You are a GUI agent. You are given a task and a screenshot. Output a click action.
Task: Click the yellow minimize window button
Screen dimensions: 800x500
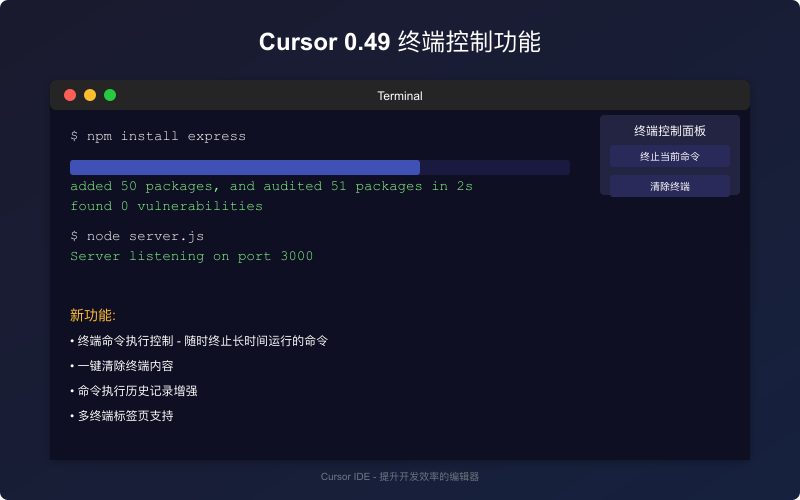(90, 95)
